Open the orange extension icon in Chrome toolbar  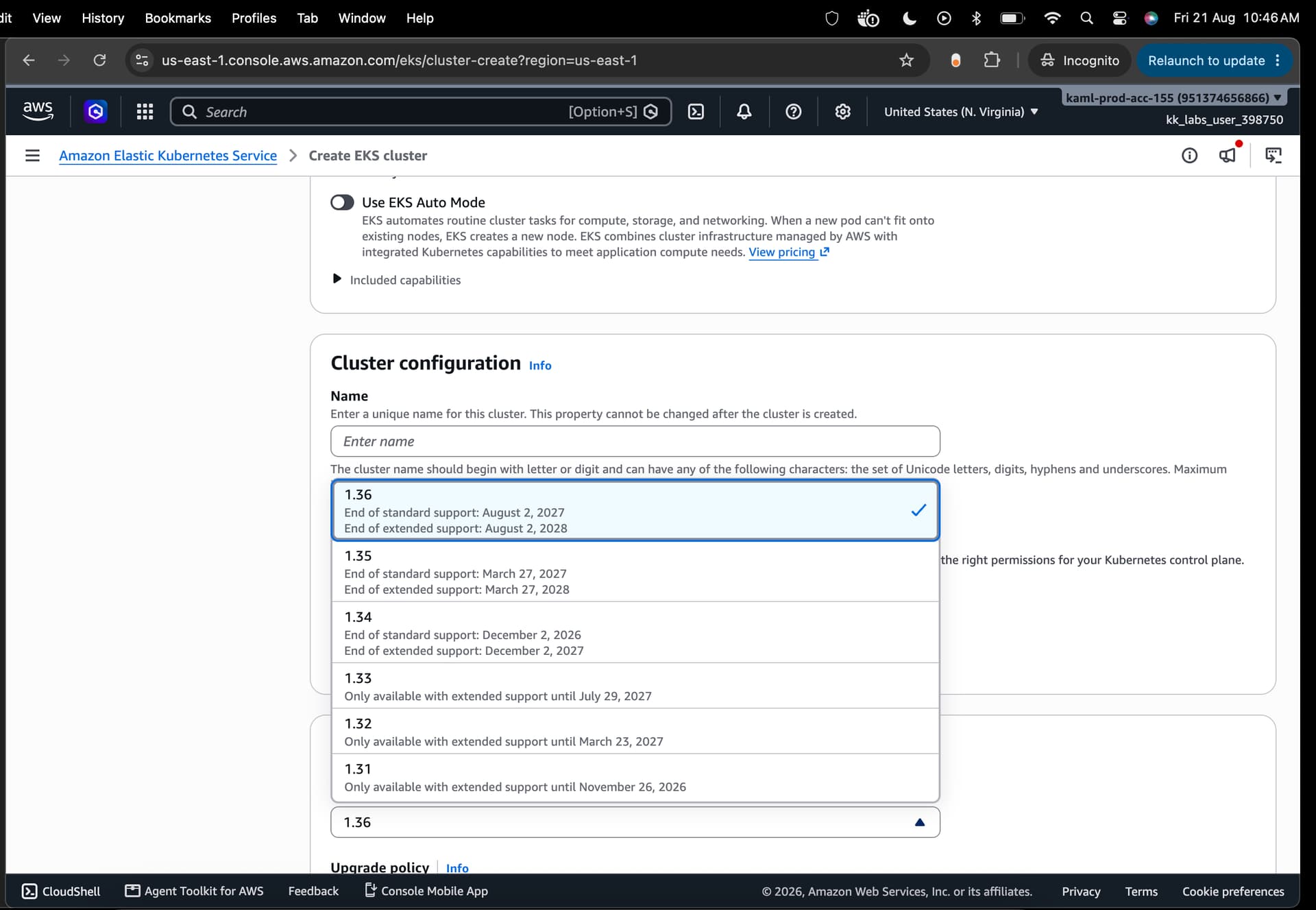955,60
